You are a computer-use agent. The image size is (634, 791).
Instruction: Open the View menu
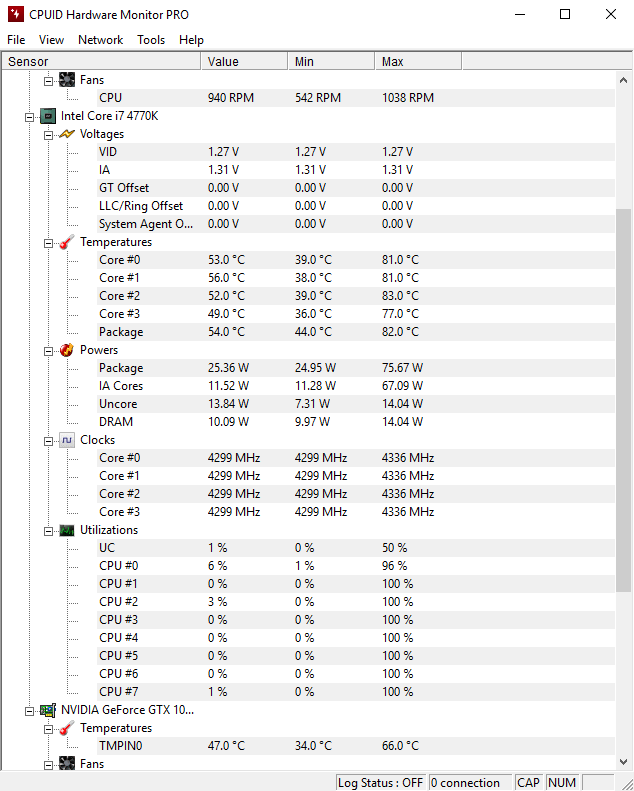pos(51,40)
